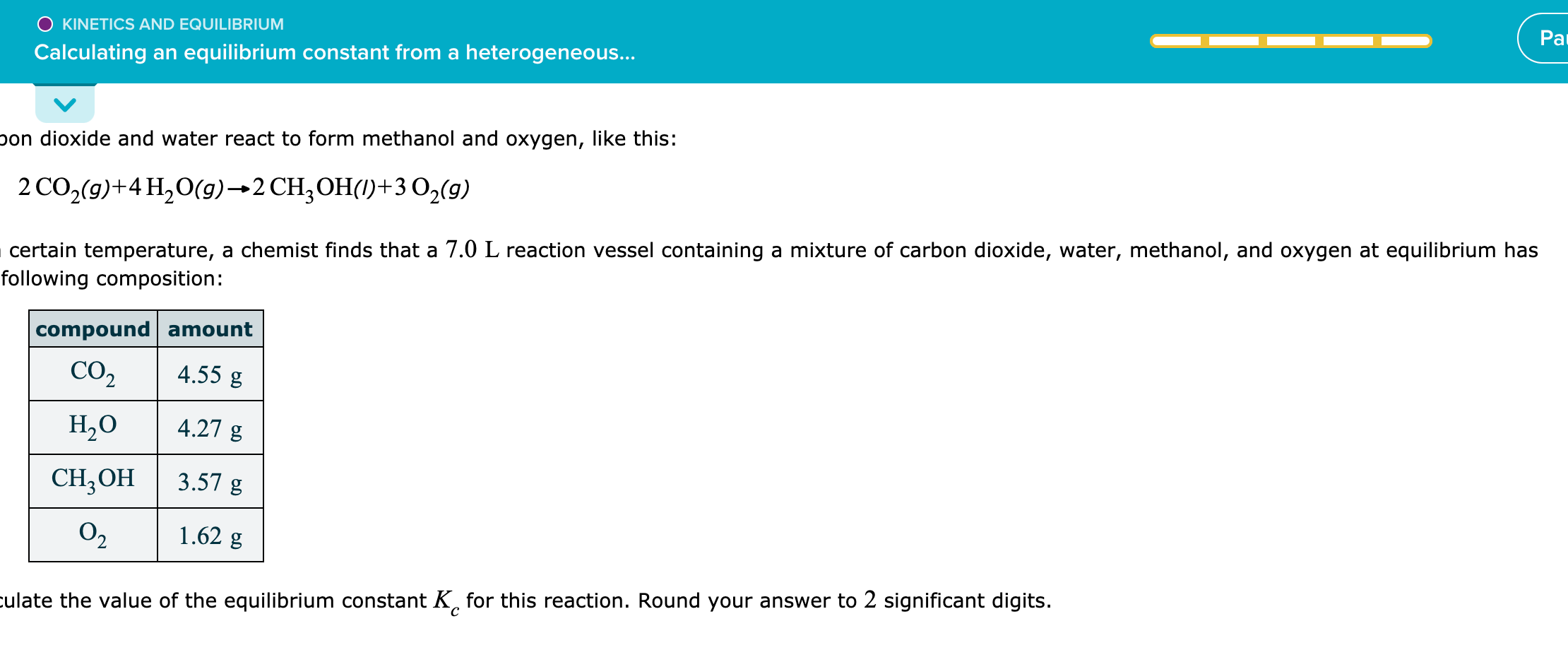Screen dimensions: 1568x650
Task: Select the KINETICS AND EQUILIBRIUM category label
Action: 173,23
